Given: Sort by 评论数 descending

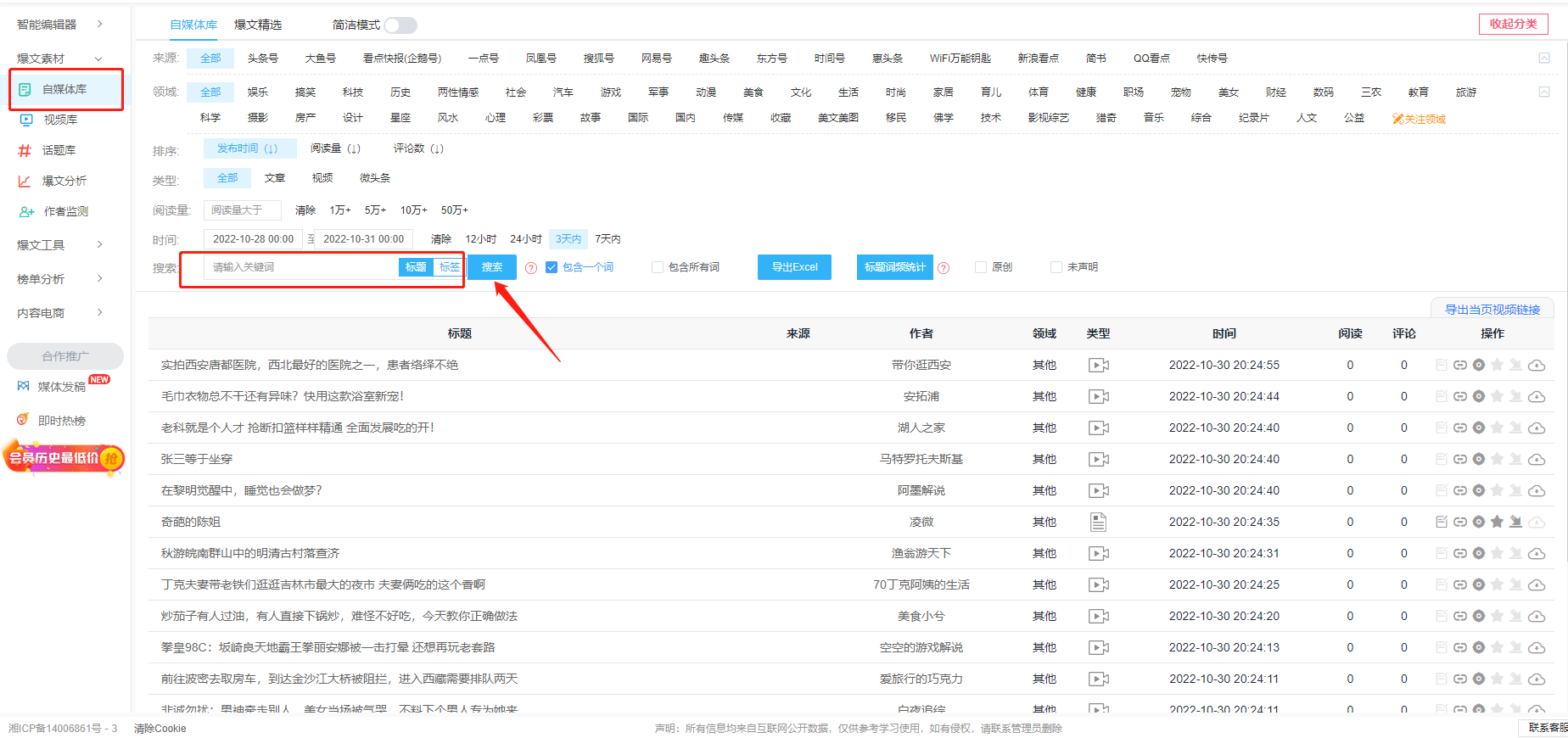Looking at the screenshot, I should 418,148.
